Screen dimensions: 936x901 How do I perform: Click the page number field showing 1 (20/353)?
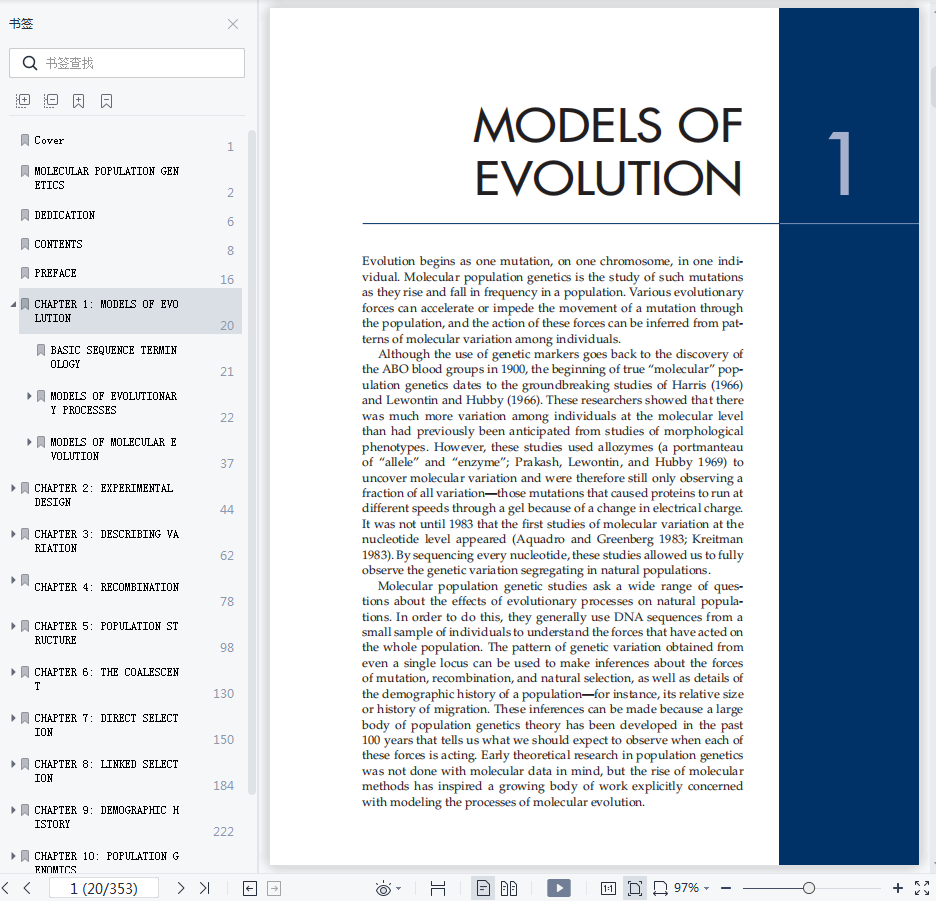(x=104, y=888)
